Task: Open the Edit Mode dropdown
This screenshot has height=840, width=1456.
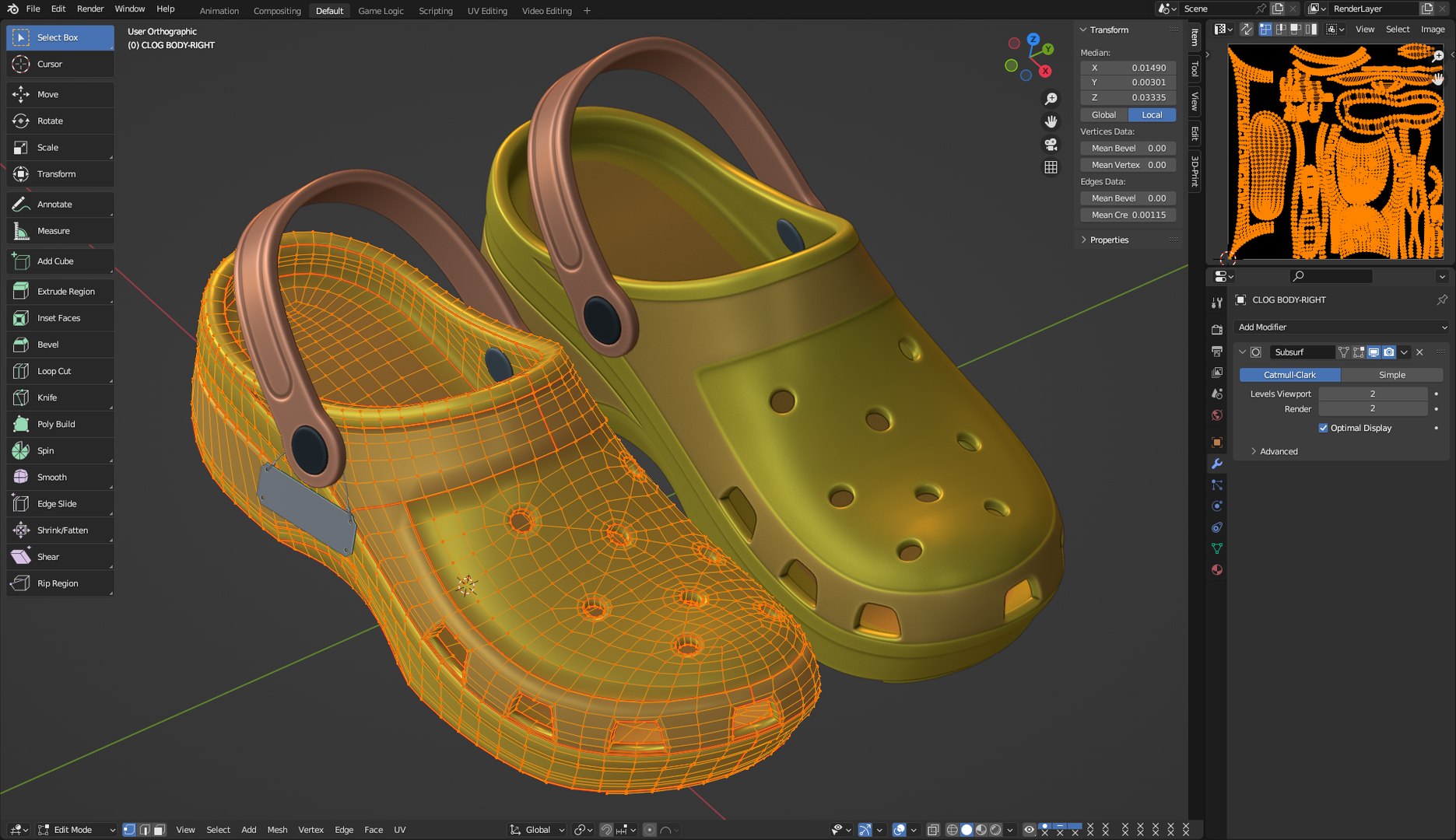Action: coord(76,830)
